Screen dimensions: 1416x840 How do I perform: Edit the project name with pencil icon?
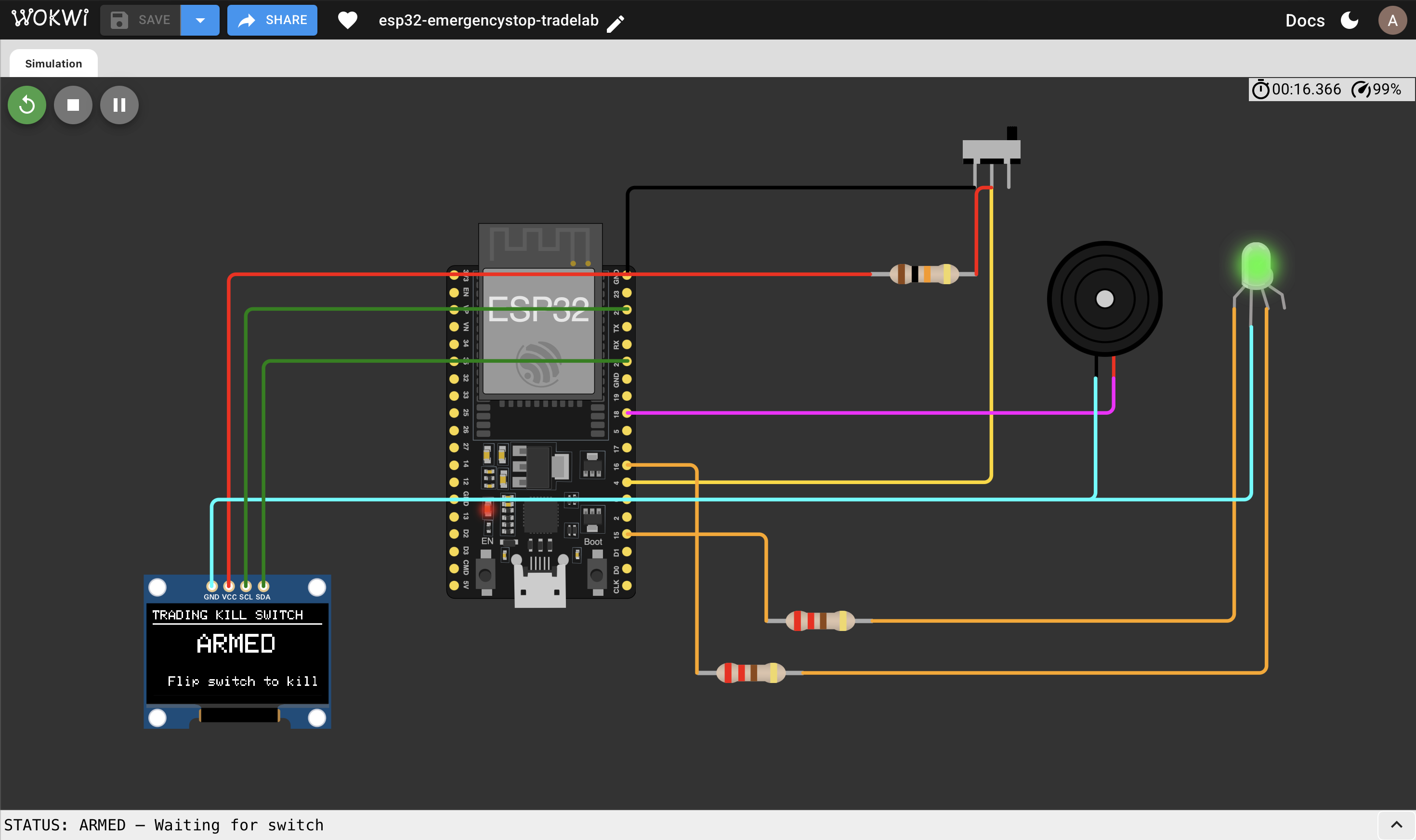coord(616,23)
